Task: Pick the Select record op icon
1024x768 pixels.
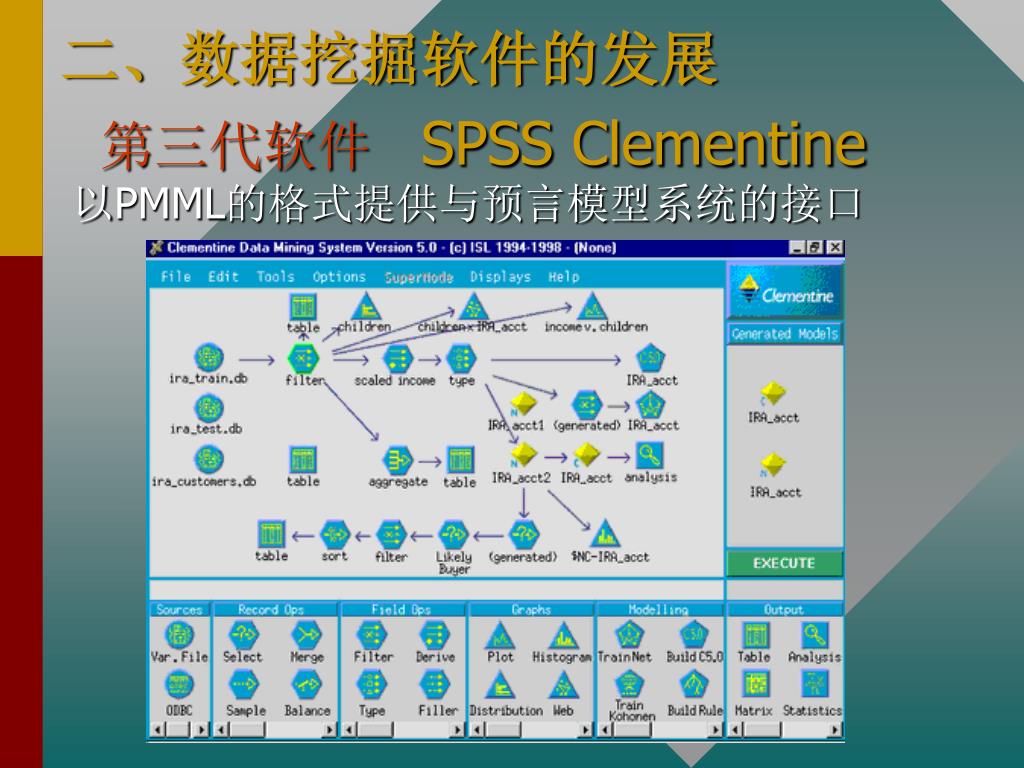Action: (244, 634)
